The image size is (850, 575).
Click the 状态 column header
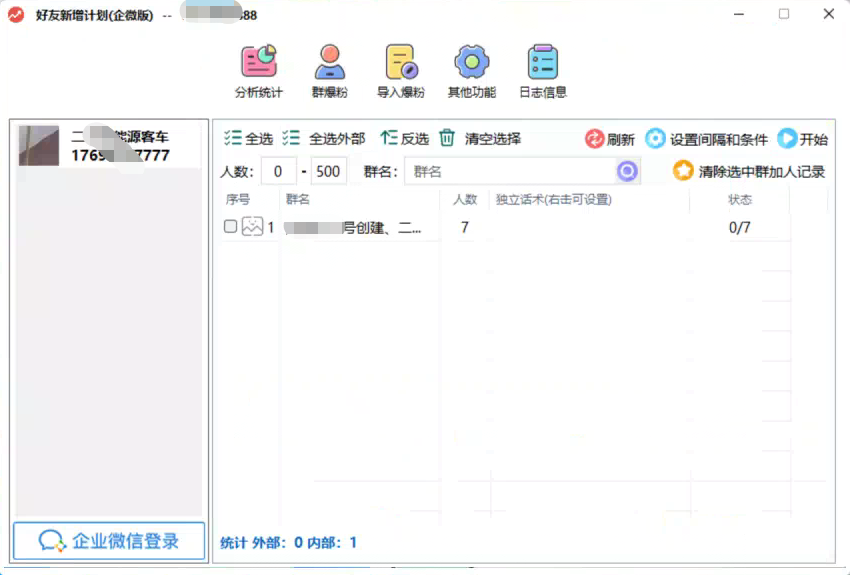[x=740, y=199]
